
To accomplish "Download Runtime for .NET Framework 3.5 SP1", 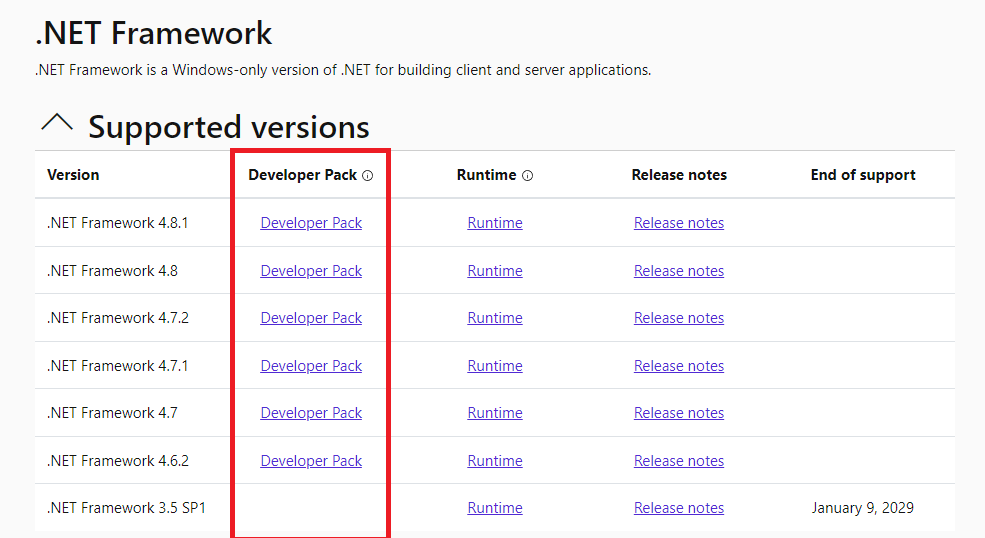I will 495,508.
